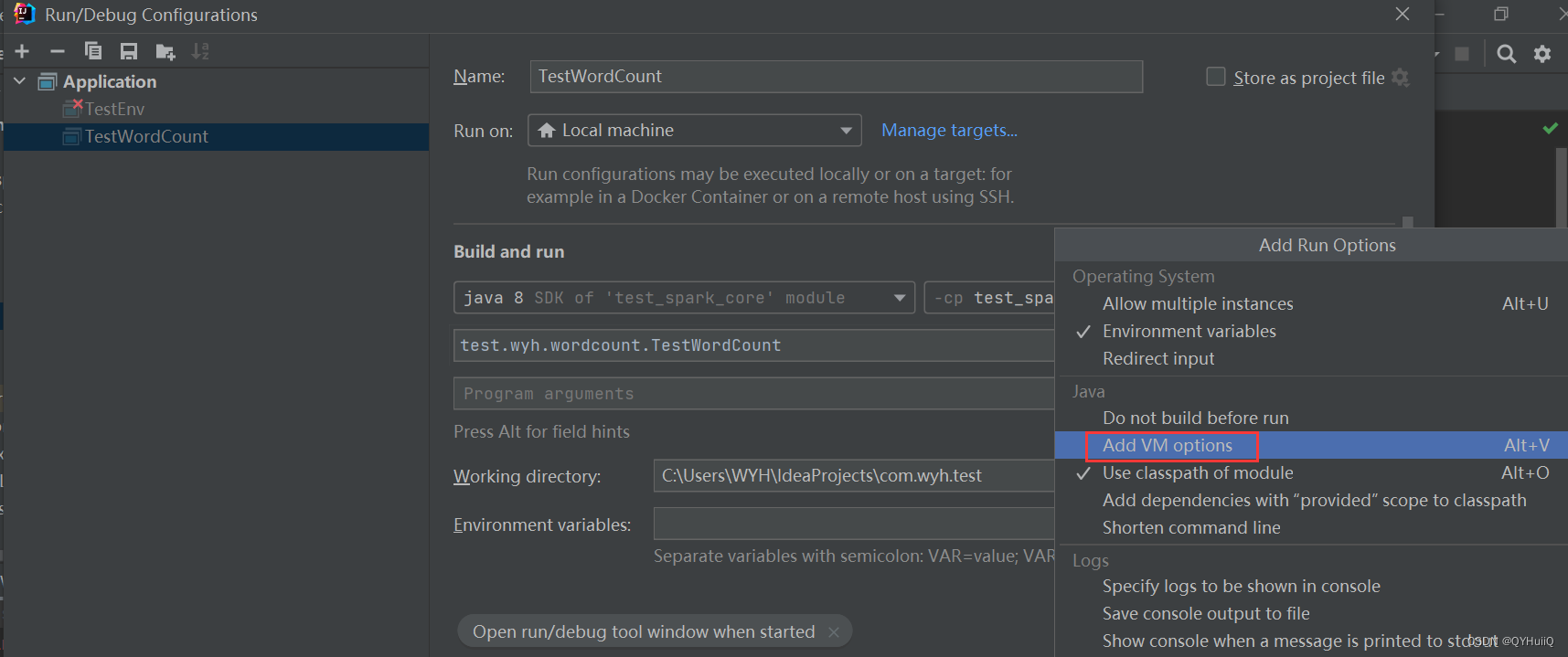This screenshot has height=657, width=1568.
Task: Select Shorten command line option
Action: 1311,527
